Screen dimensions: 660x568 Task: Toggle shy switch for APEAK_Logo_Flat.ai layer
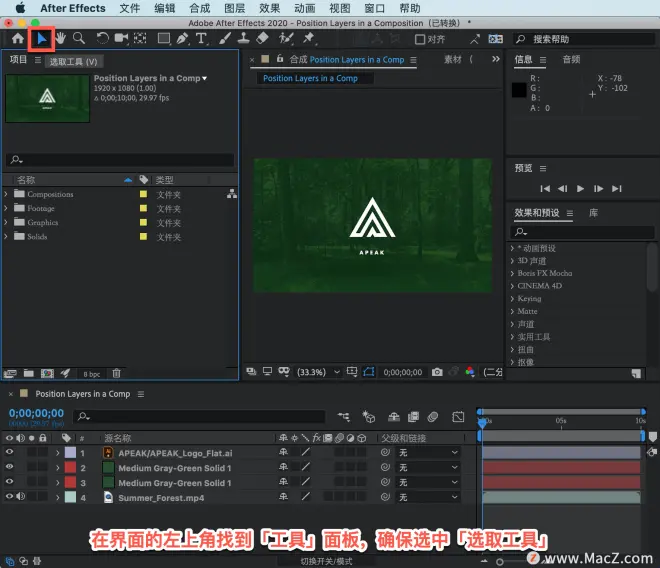pos(283,452)
